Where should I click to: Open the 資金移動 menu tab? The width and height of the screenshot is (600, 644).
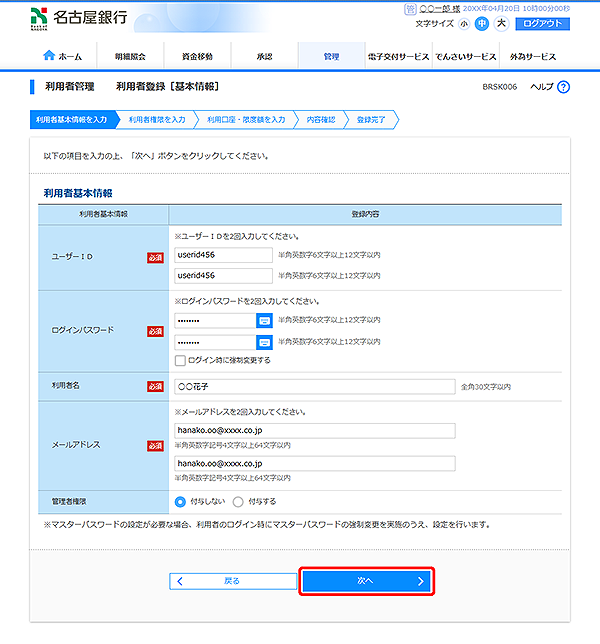tap(197, 57)
